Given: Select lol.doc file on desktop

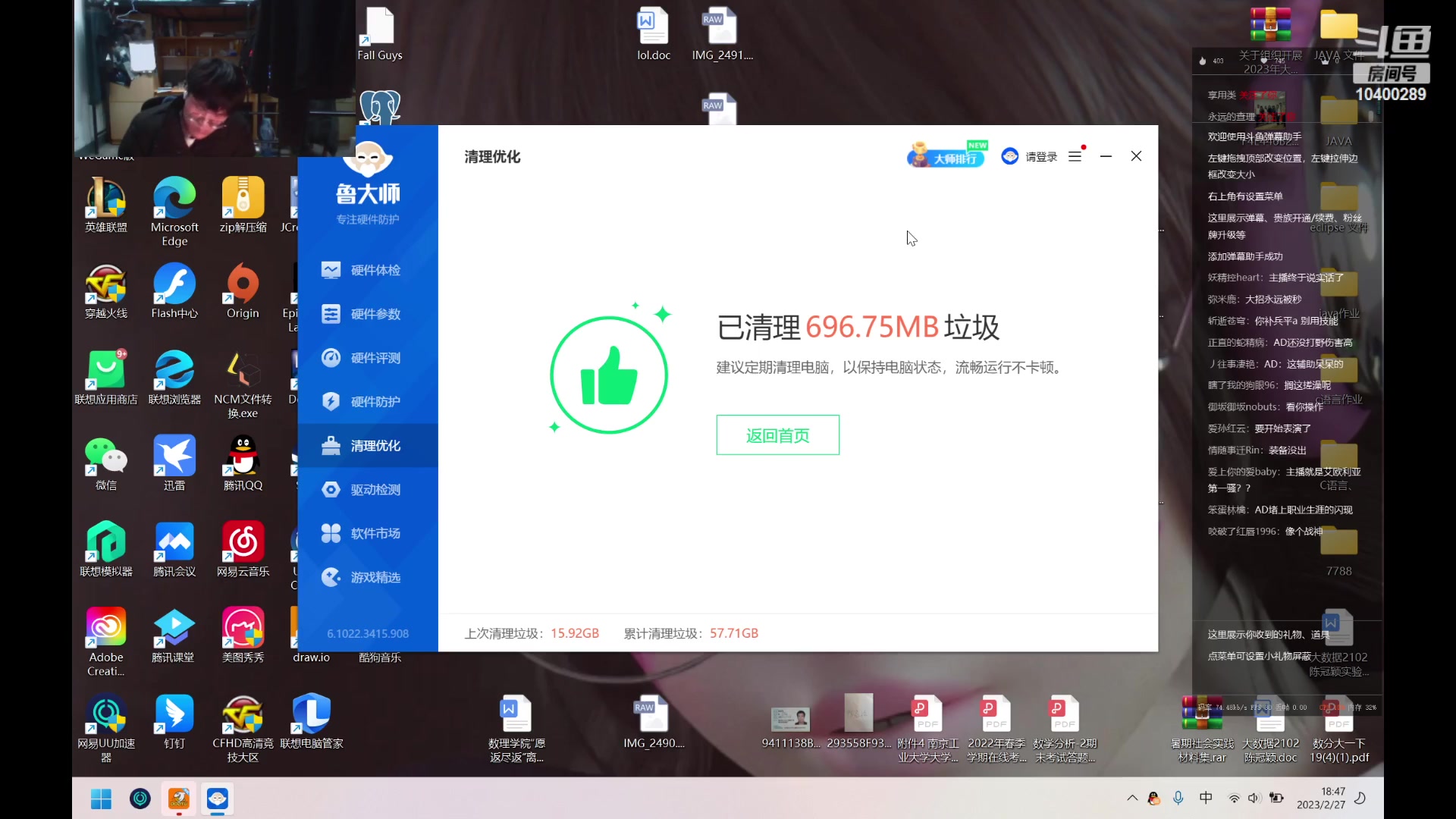Looking at the screenshot, I should tap(653, 34).
